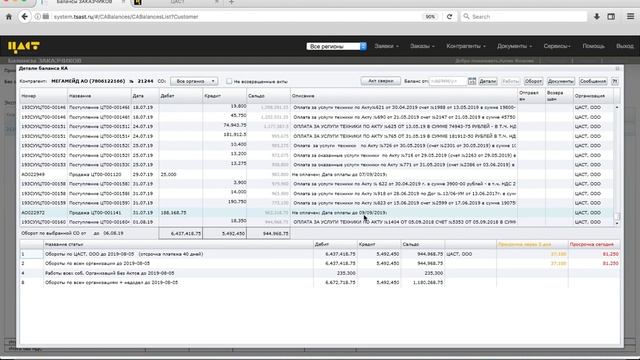Screen dimensions: 640x360
Task: Click the 90% zoom indicator in address bar
Action: point(430,17)
